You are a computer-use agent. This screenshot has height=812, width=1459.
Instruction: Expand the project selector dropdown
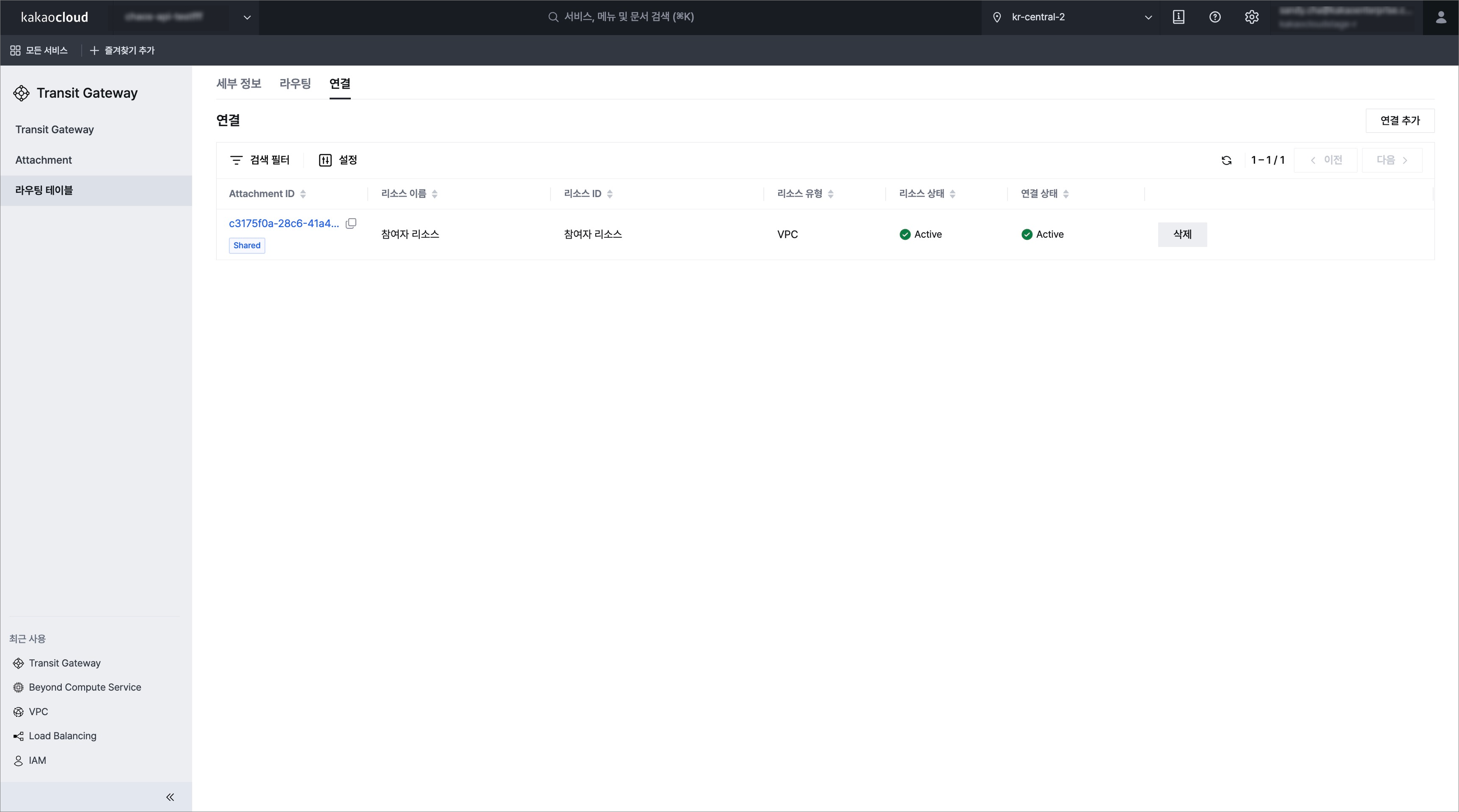[x=247, y=17]
